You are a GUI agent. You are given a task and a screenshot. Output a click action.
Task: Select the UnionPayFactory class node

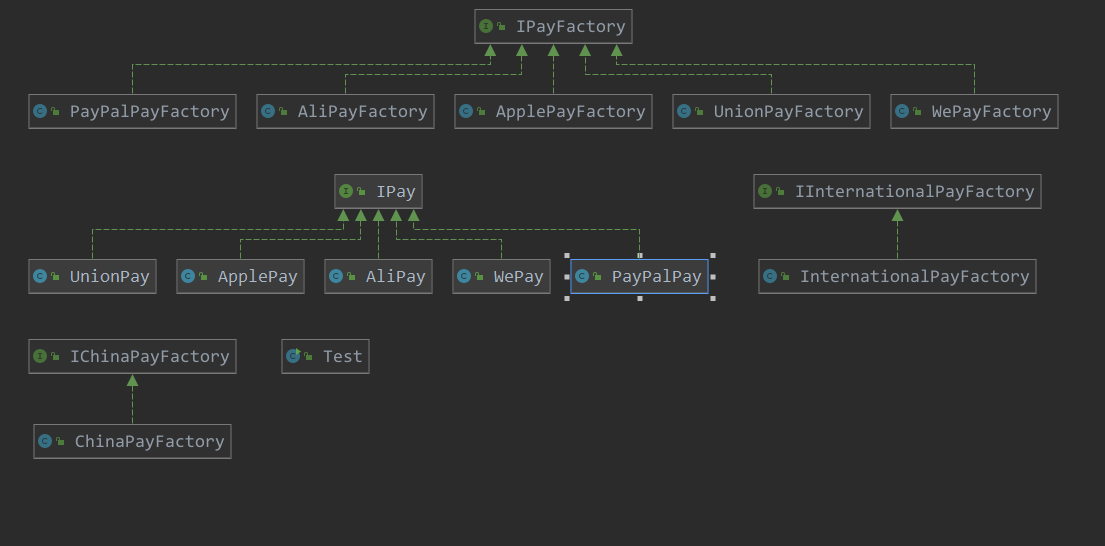tap(771, 112)
